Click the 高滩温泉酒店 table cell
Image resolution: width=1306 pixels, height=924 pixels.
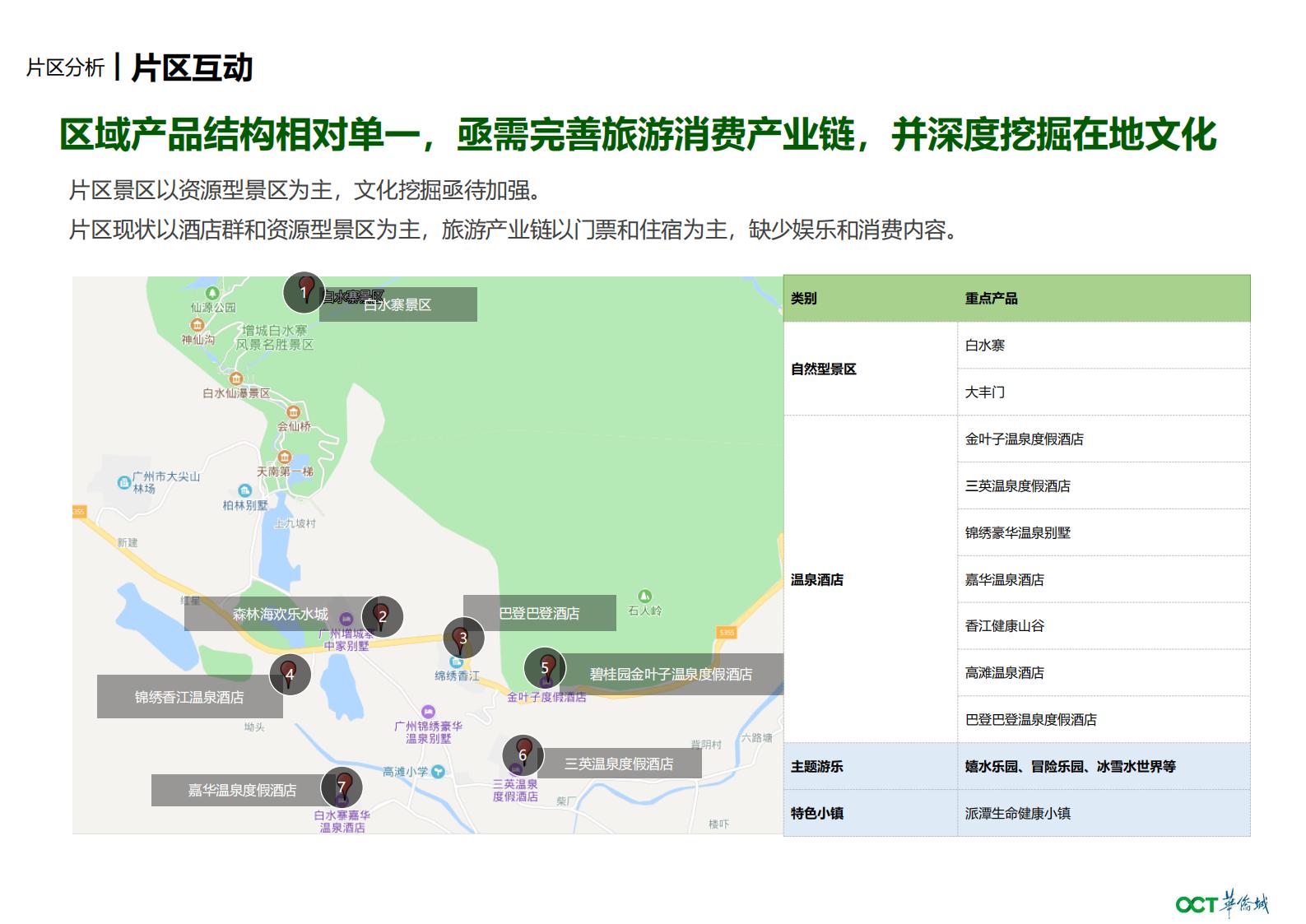coord(1104,672)
